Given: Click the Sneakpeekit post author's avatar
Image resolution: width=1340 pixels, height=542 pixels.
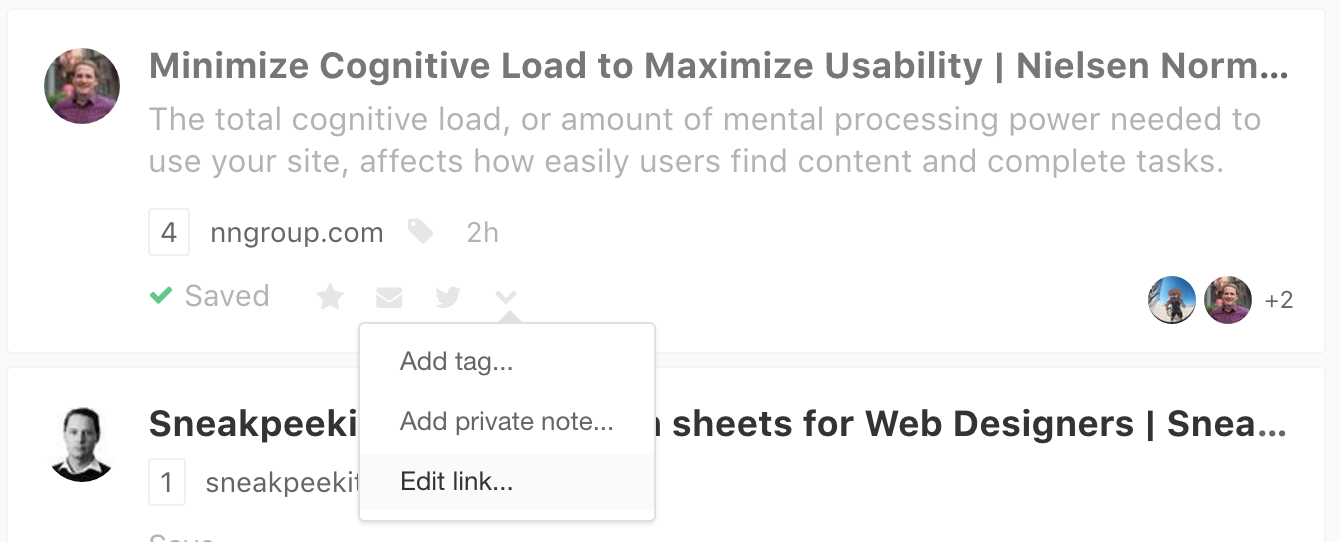Looking at the screenshot, I should pos(82,444).
